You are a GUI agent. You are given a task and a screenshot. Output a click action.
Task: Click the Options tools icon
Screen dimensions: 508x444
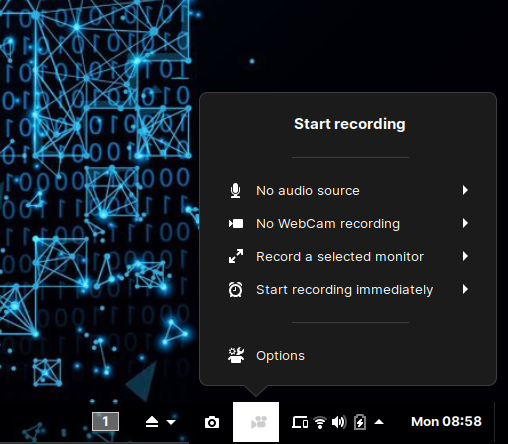point(236,355)
